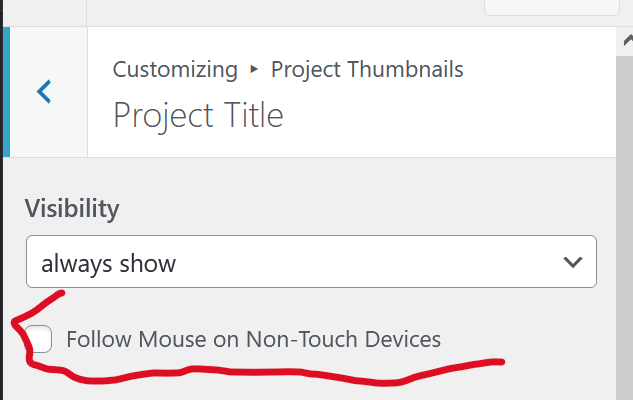Click the "Follow Mouse on Non-Touch Devices" label
This screenshot has width=633, height=400.
click(x=253, y=339)
